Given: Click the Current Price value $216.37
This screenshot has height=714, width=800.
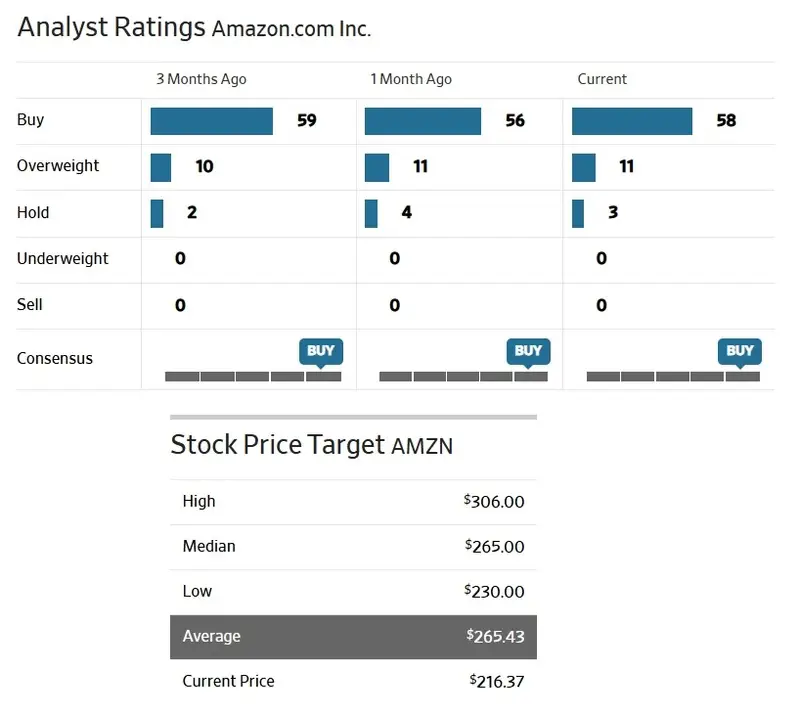Looking at the screenshot, I should click(497, 682).
